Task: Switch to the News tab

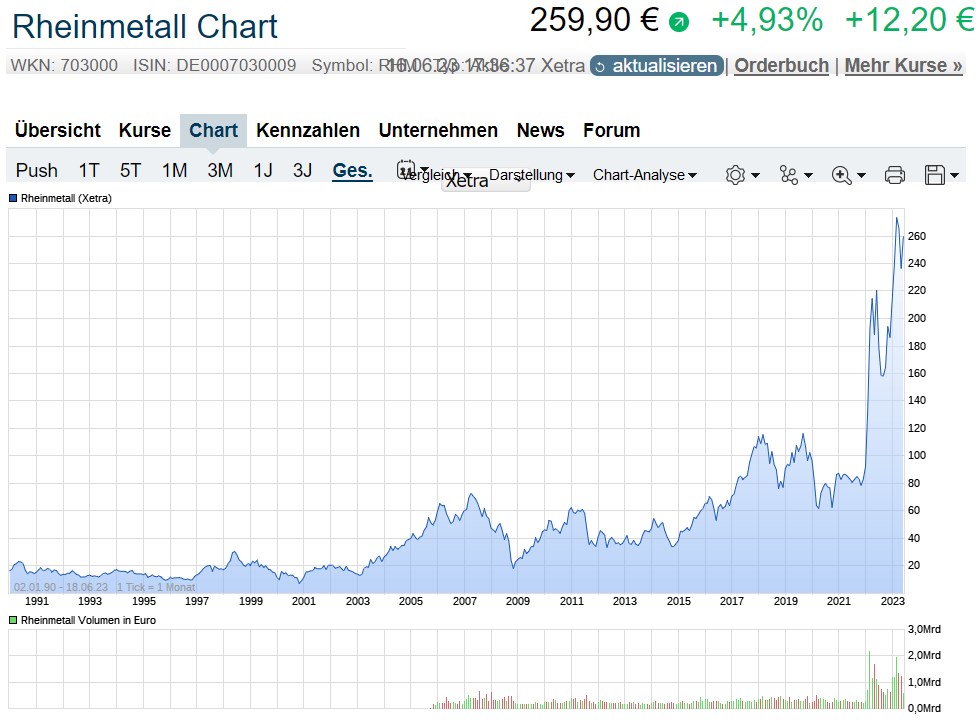Action: [540, 130]
